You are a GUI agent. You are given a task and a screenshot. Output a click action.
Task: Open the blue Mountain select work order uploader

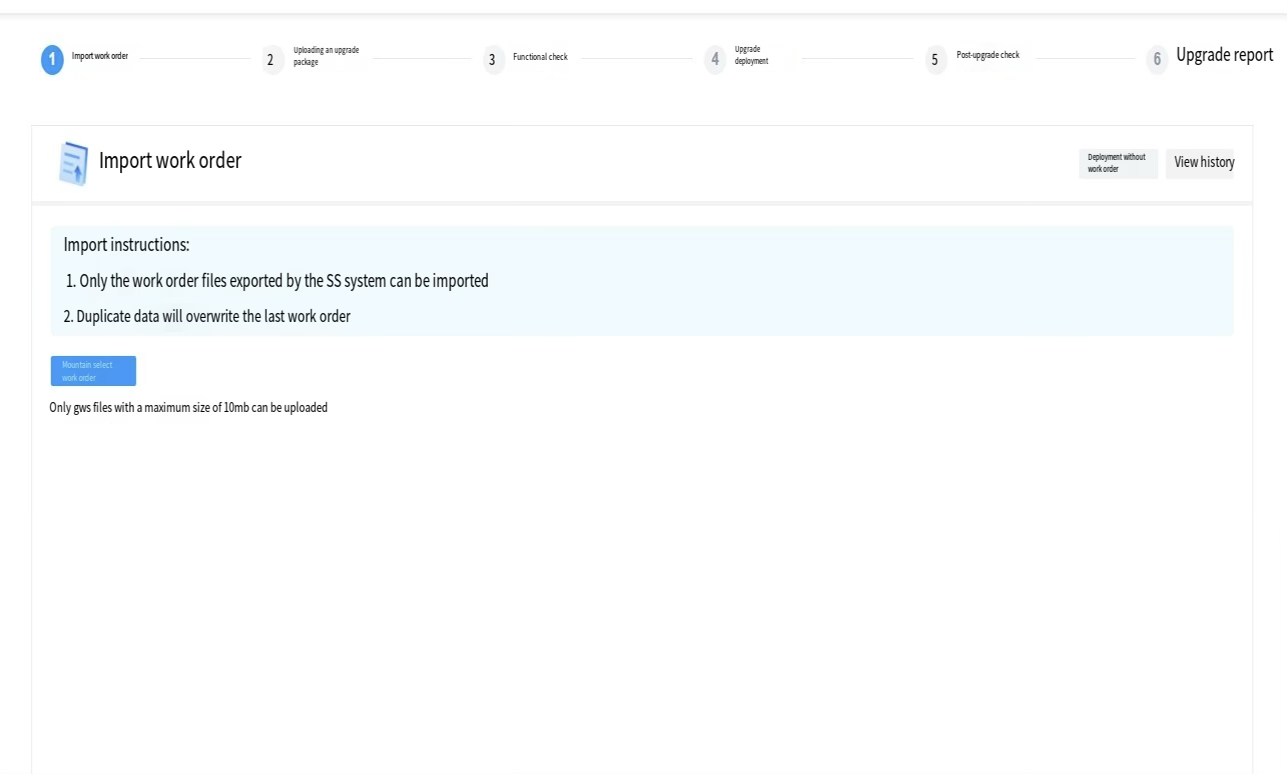point(92,370)
